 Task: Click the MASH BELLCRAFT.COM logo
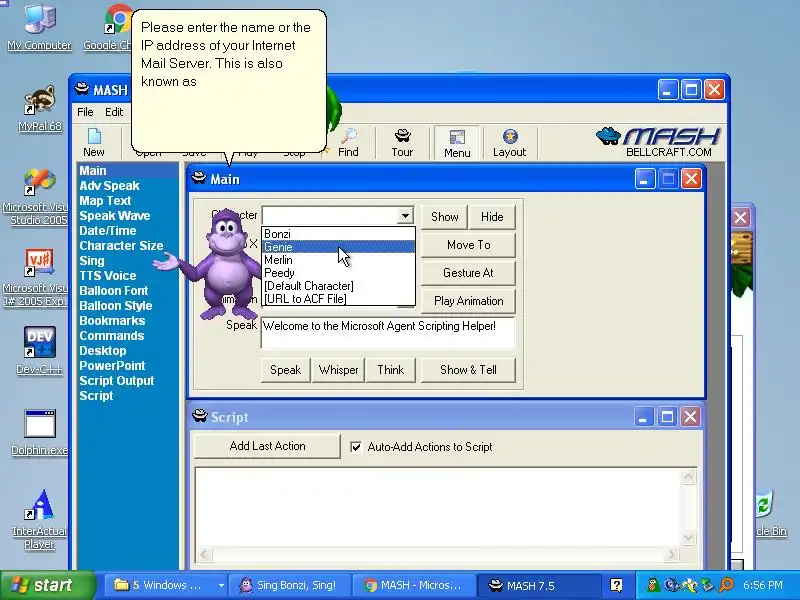point(658,142)
